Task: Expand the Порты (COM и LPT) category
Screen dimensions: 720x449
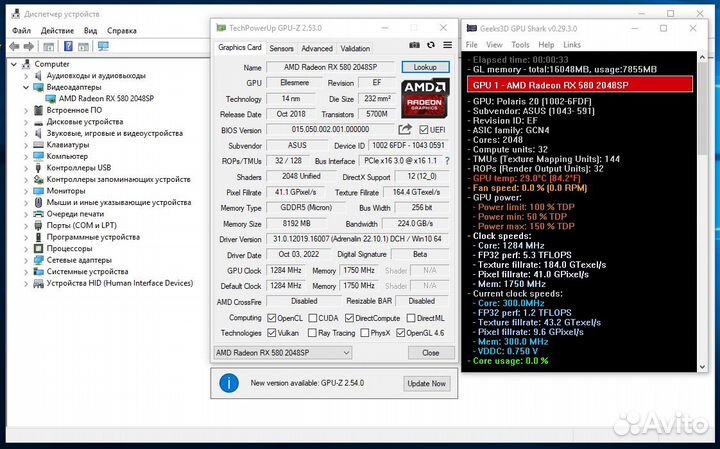Action: click(26, 225)
